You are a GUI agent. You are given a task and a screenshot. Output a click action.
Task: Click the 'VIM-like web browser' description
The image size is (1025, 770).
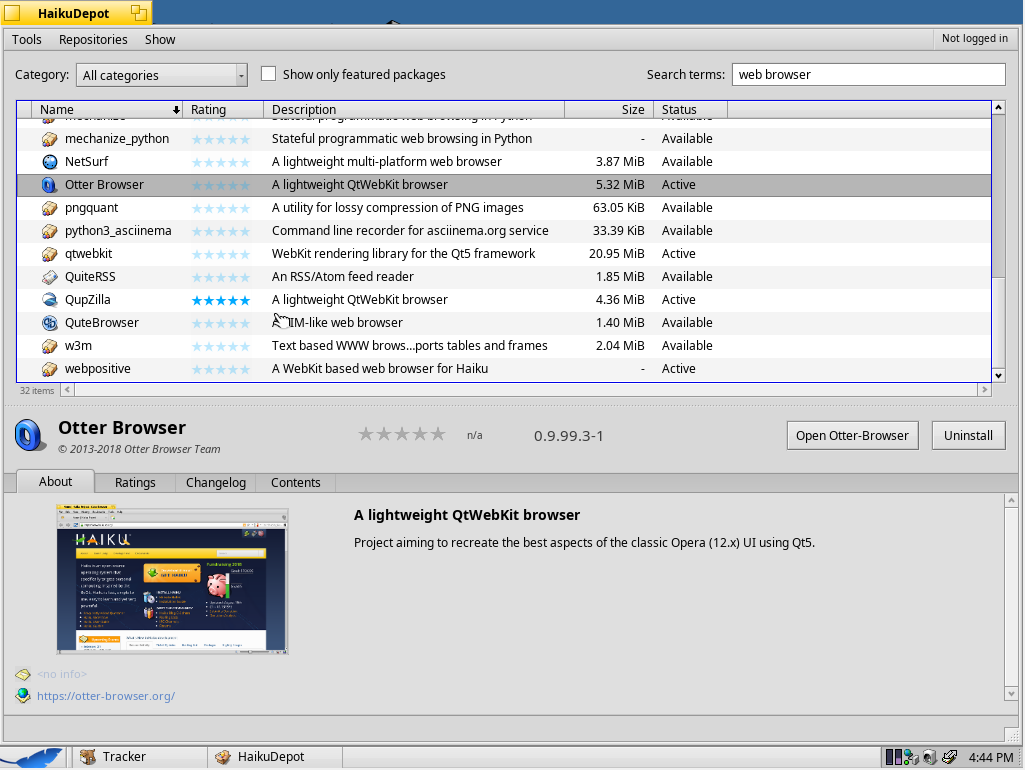[337, 323]
